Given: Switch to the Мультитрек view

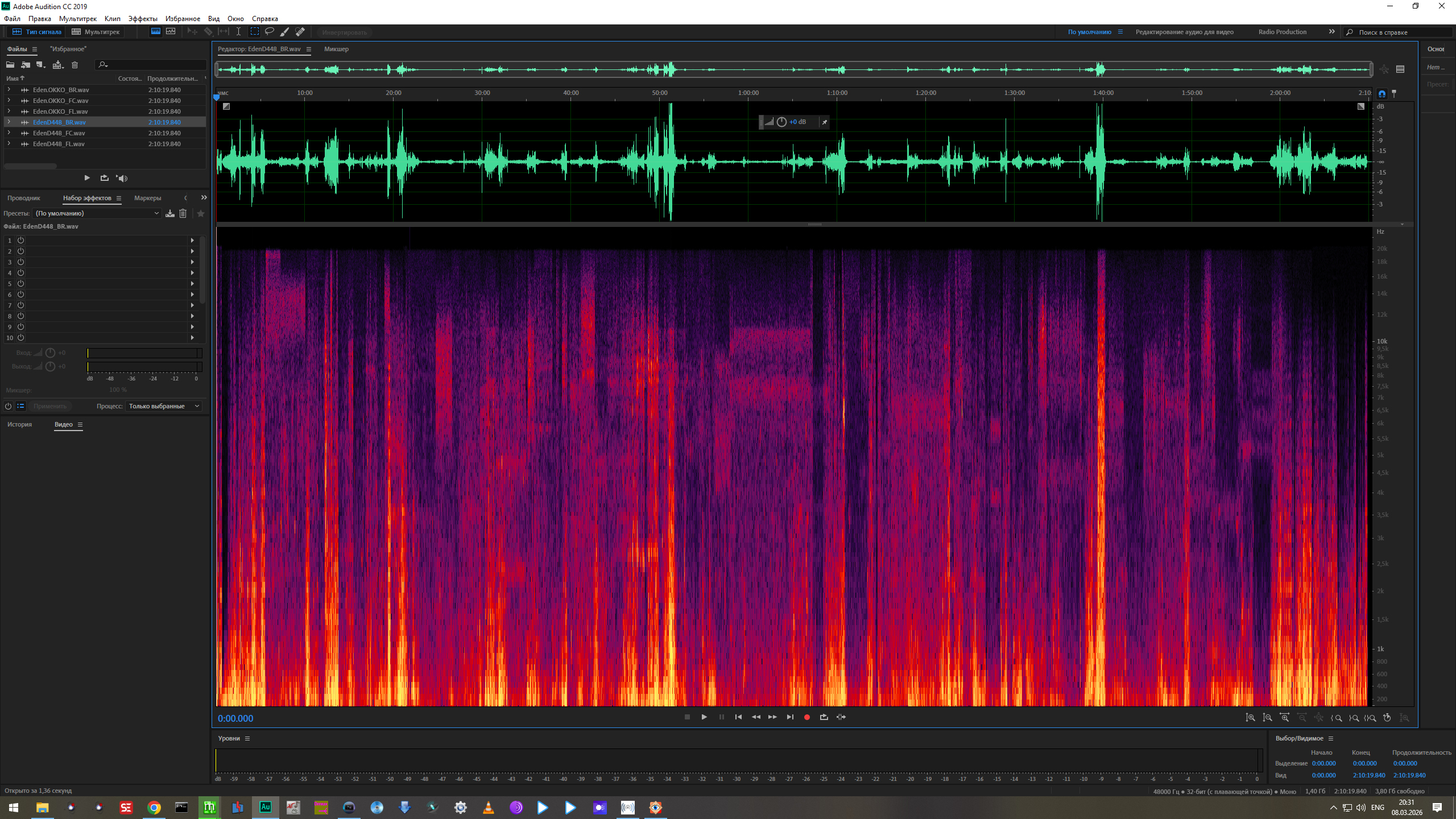Looking at the screenshot, I should (x=96, y=32).
